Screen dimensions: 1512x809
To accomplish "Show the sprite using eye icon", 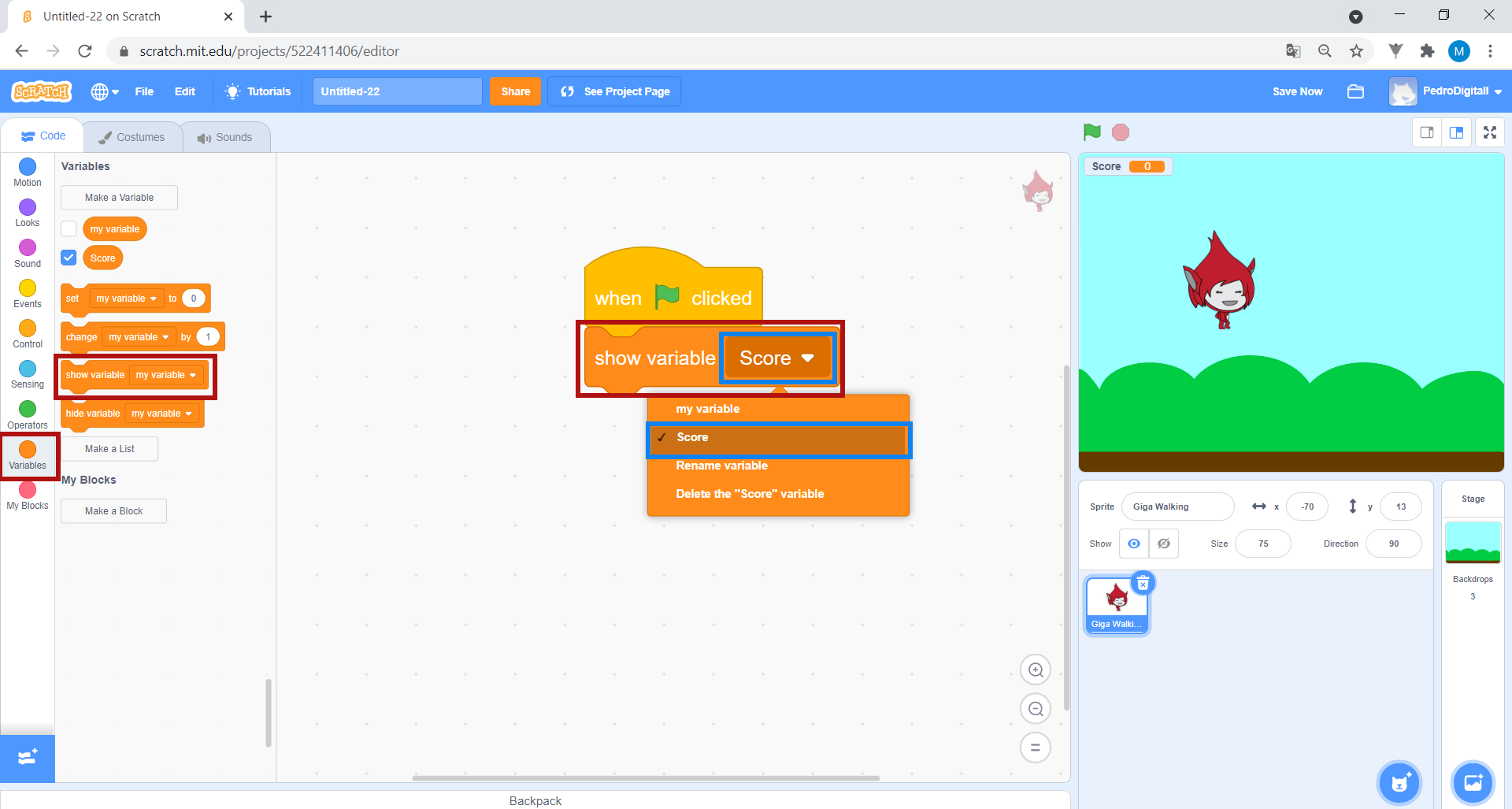I will coord(1134,544).
